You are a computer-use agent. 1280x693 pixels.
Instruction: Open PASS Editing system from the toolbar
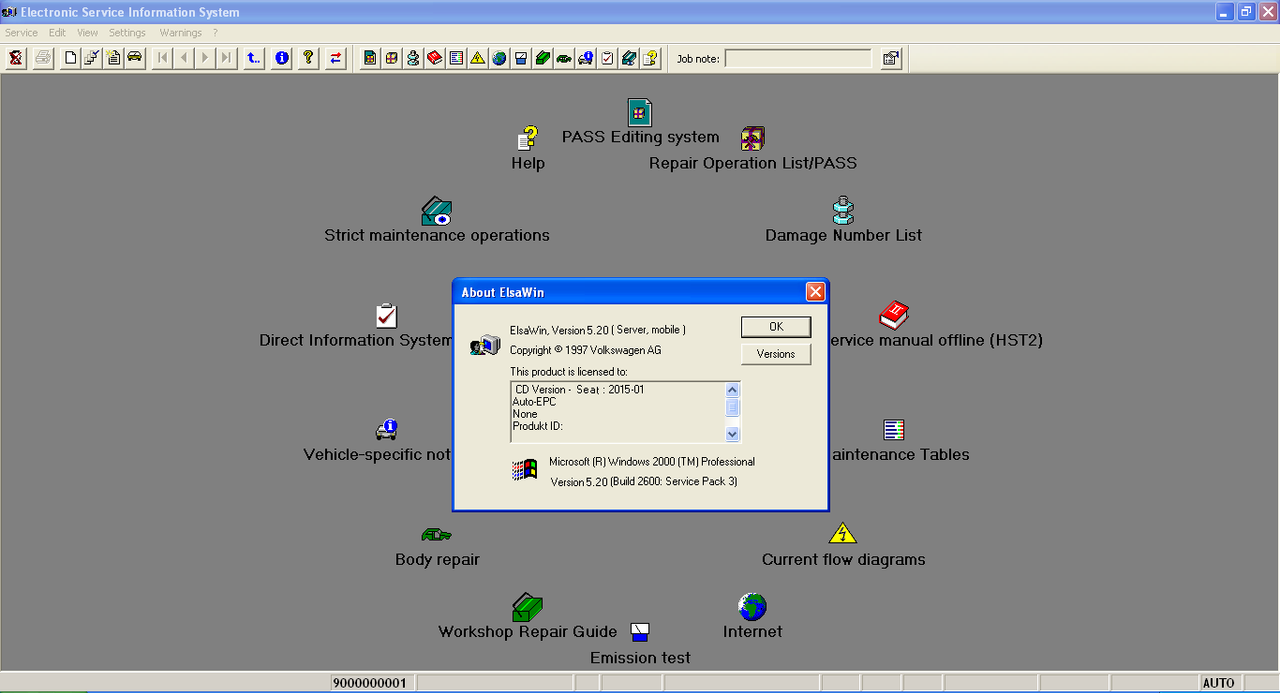click(370, 58)
